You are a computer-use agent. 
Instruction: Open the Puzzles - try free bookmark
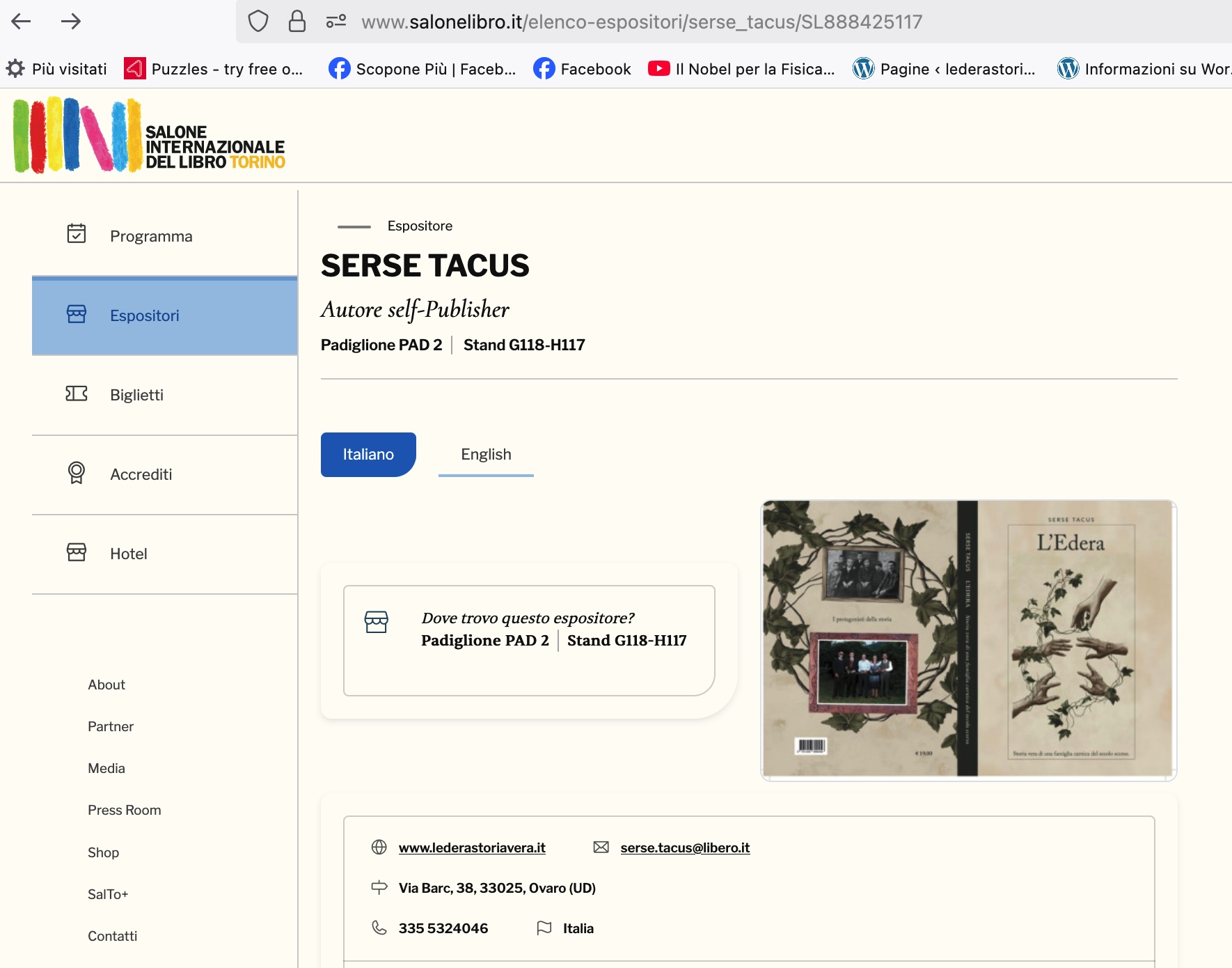coord(214,69)
